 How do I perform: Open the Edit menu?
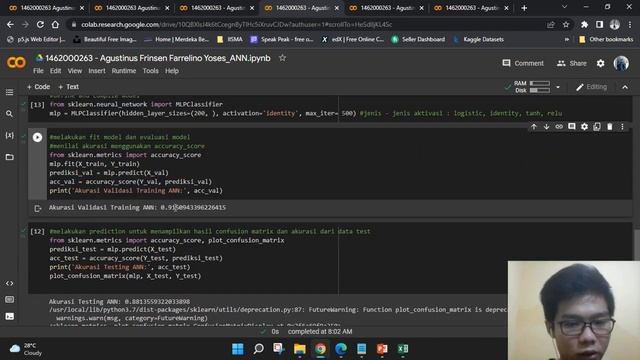click(56, 71)
